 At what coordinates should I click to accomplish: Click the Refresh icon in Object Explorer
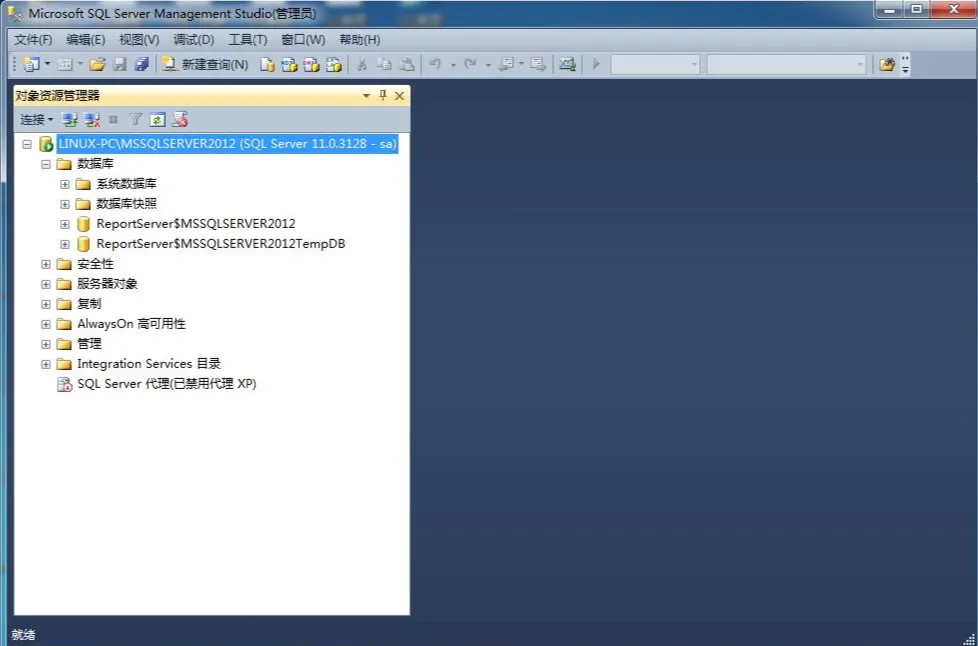(x=157, y=119)
